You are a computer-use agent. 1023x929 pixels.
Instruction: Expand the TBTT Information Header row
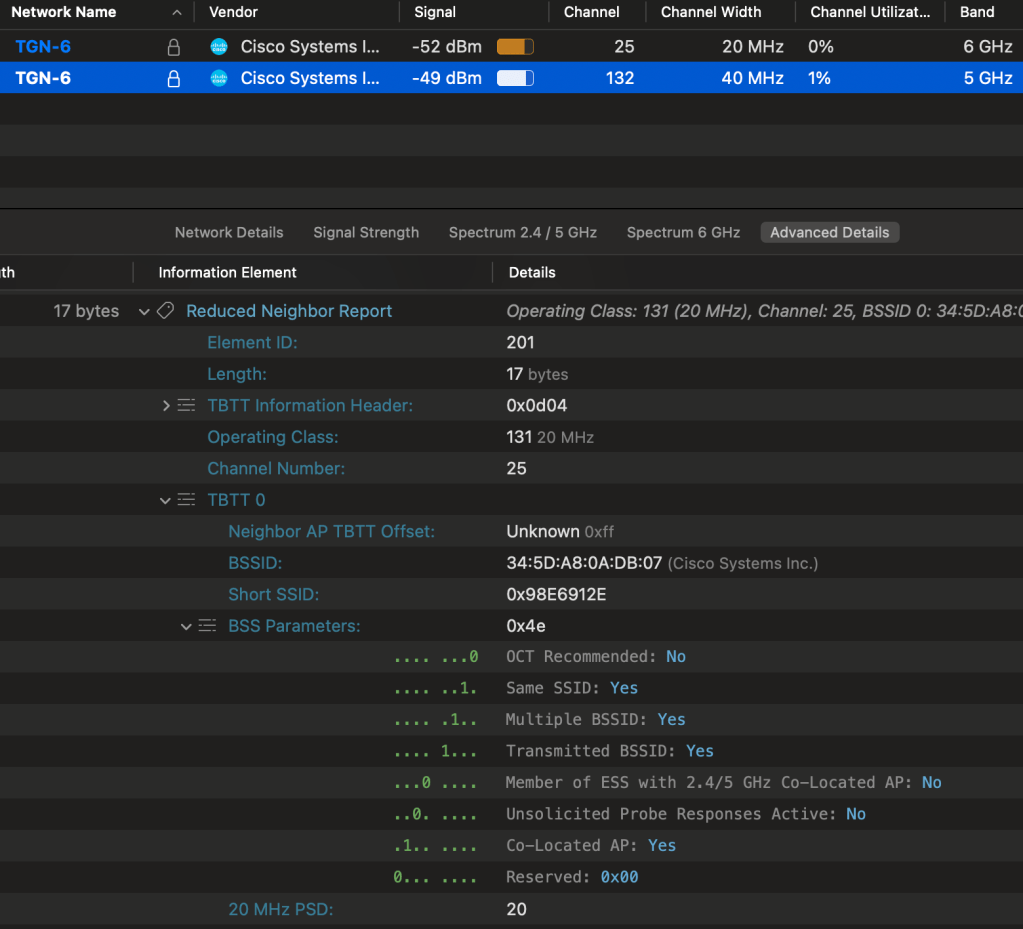pyautogui.click(x=166, y=405)
